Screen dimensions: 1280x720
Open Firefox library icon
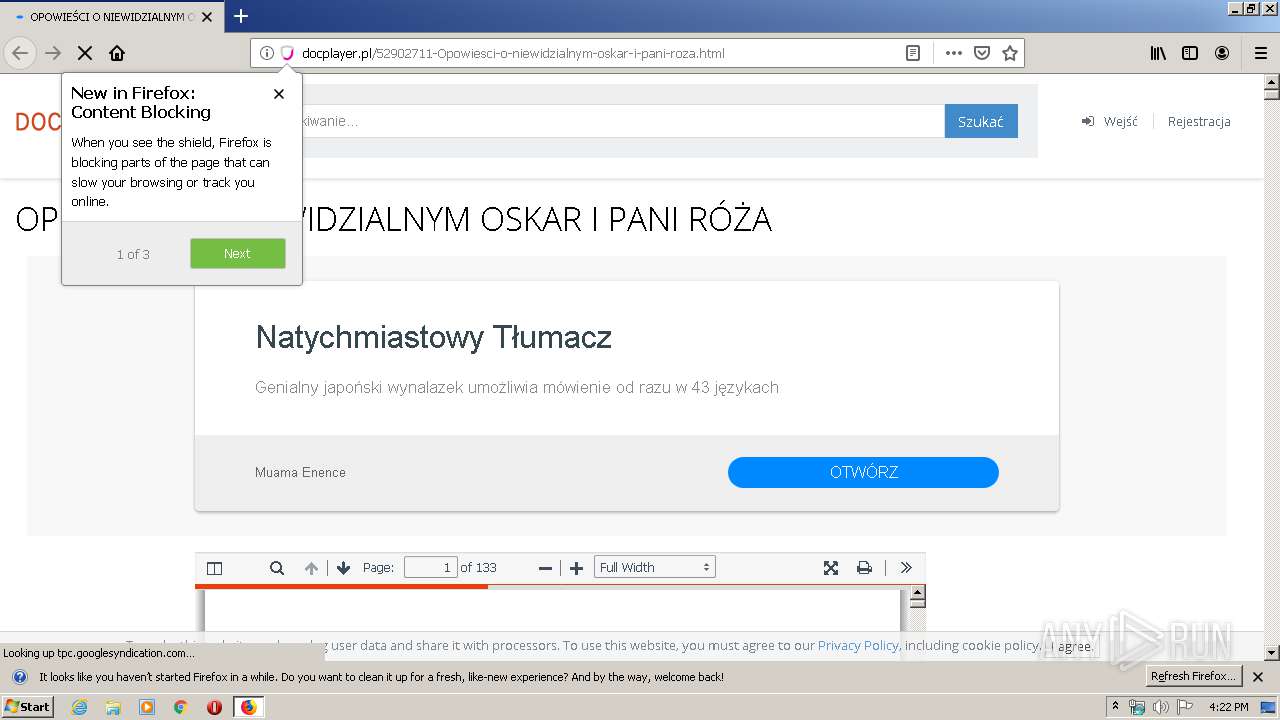pyautogui.click(x=1158, y=53)
